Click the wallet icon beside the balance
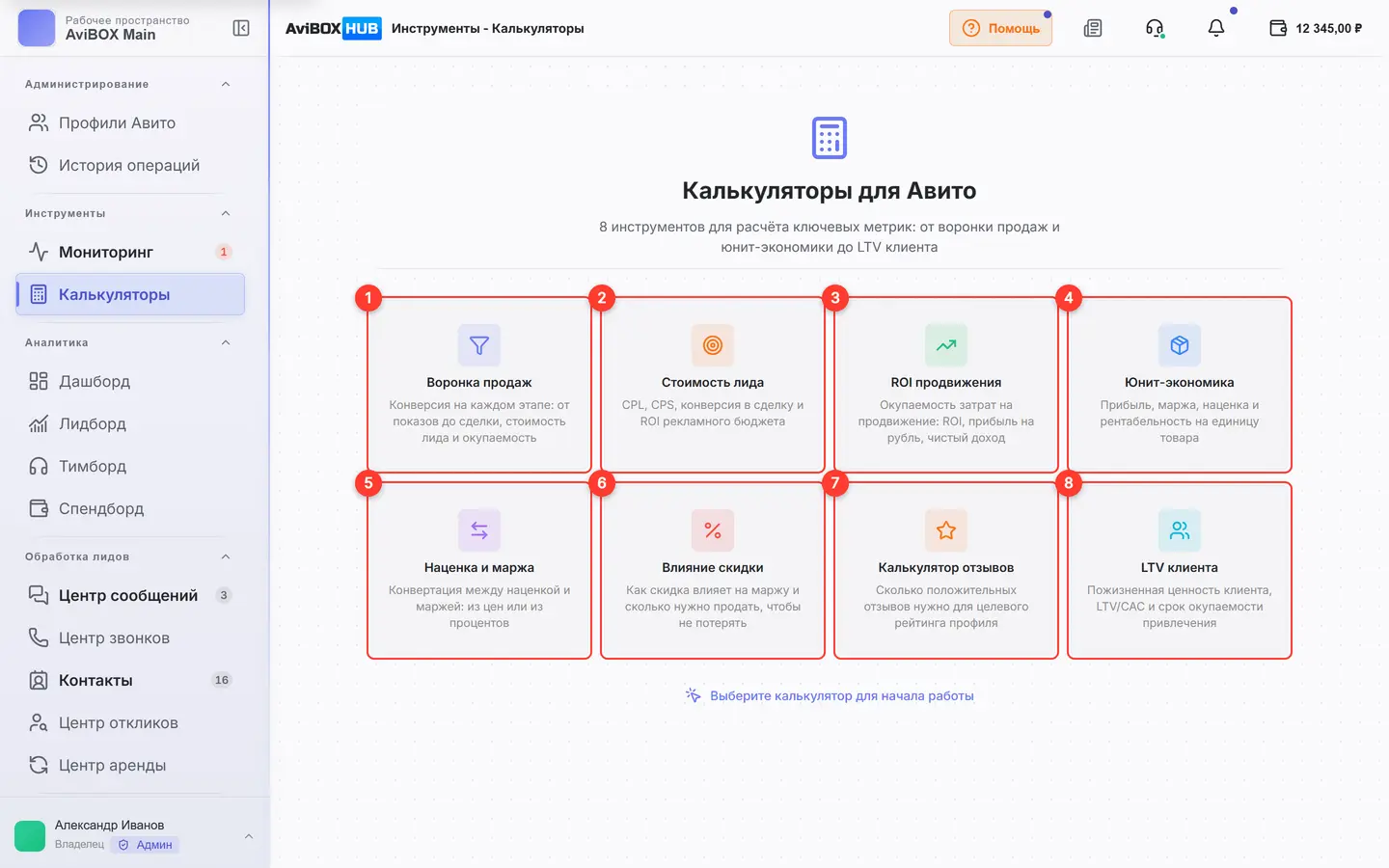 click(x=1278, y=28)
